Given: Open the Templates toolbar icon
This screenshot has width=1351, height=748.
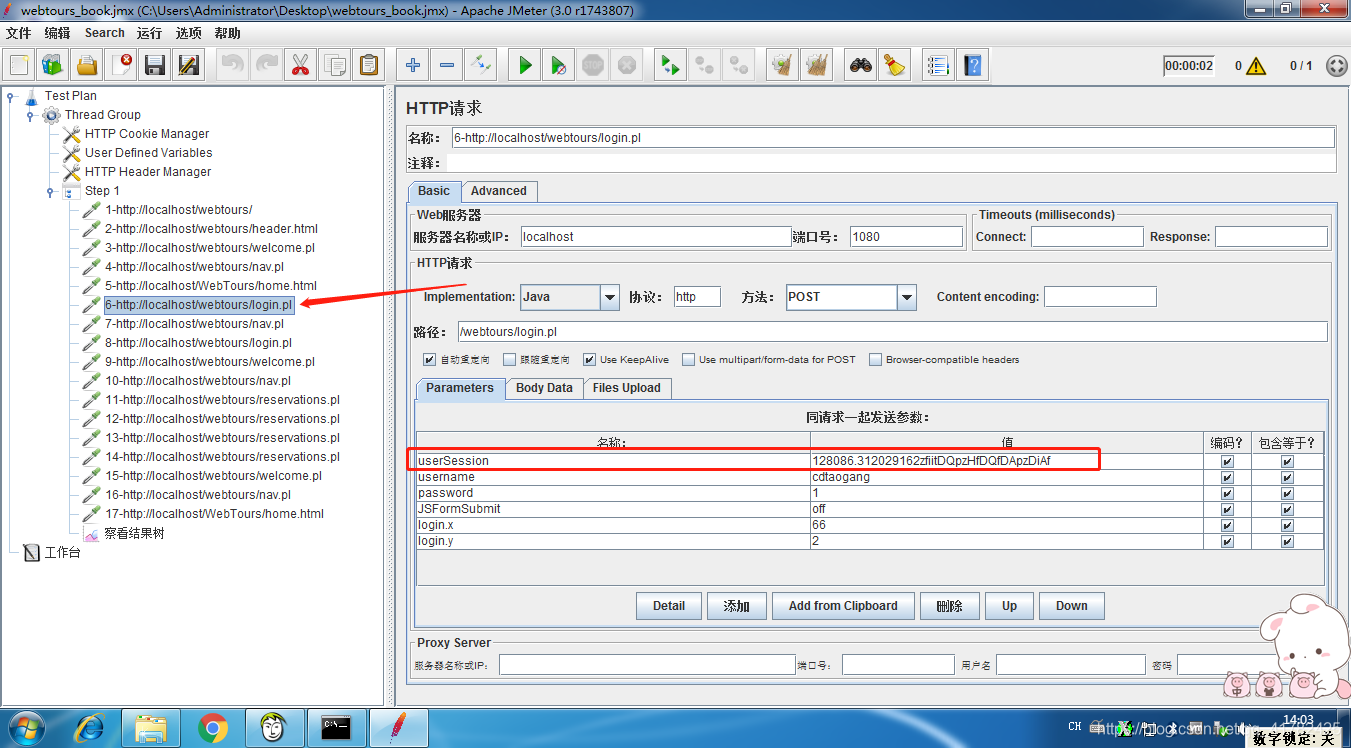Looking at the screenshot, I should 53,66.
